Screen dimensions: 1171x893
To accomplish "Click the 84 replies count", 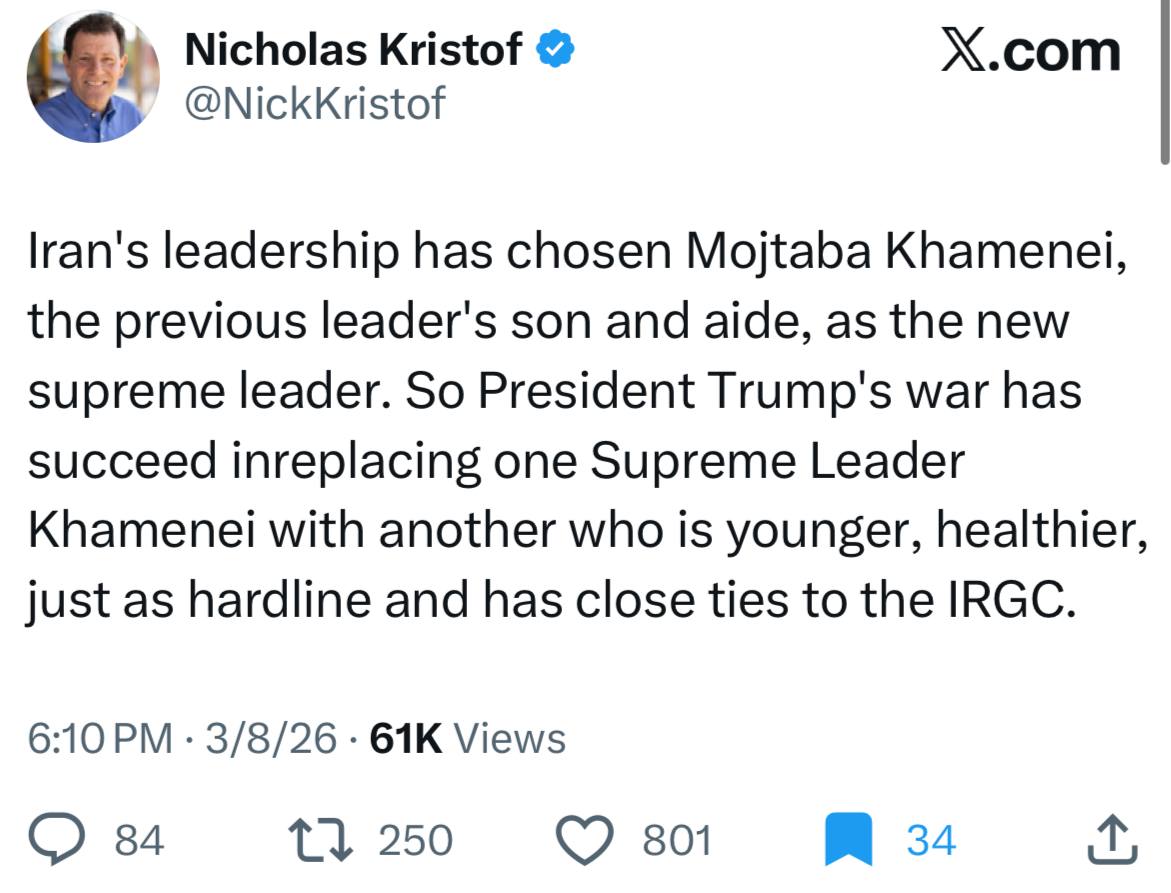I will click(139, 840).
